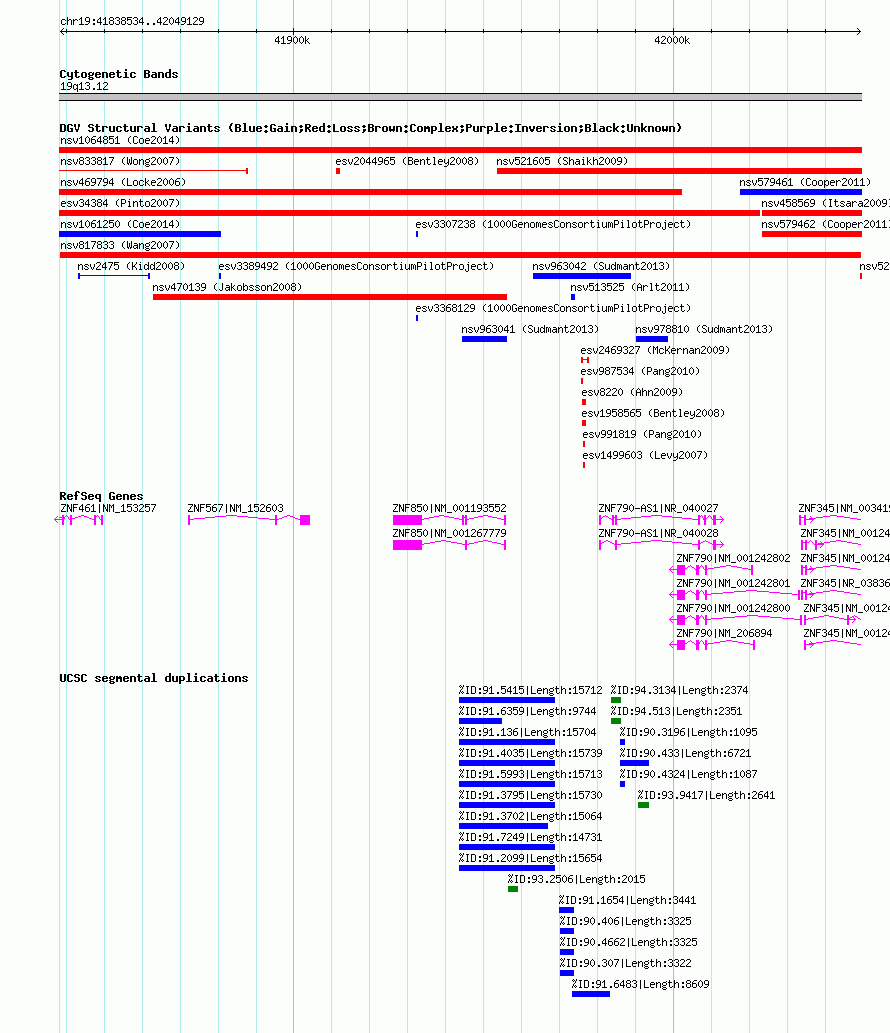This screenshot has width=890, height=1033.
Task: Click esv991819 (Pang2010) variant label
Action: (x=642, y=435)
